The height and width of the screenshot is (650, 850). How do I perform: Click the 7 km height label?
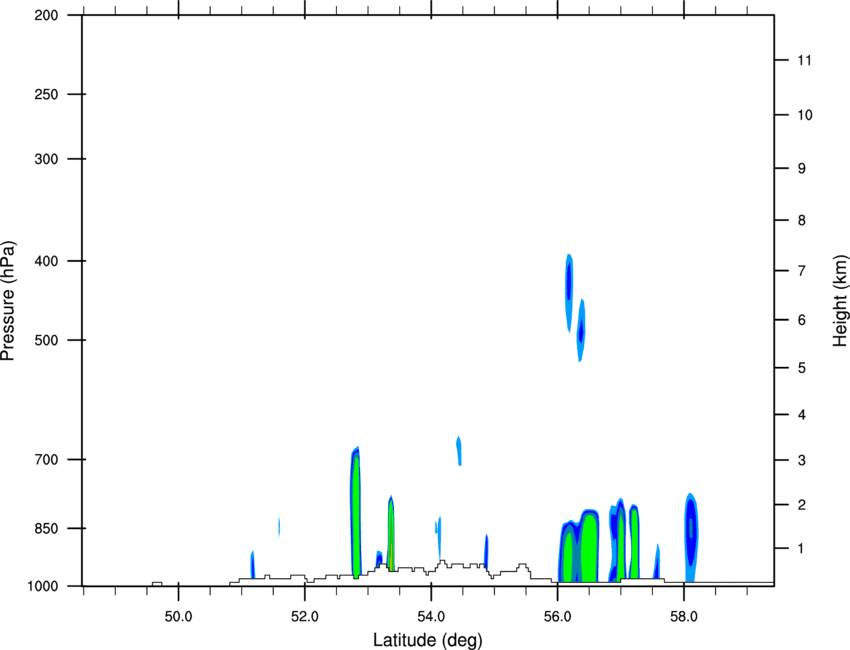[802, 271]
